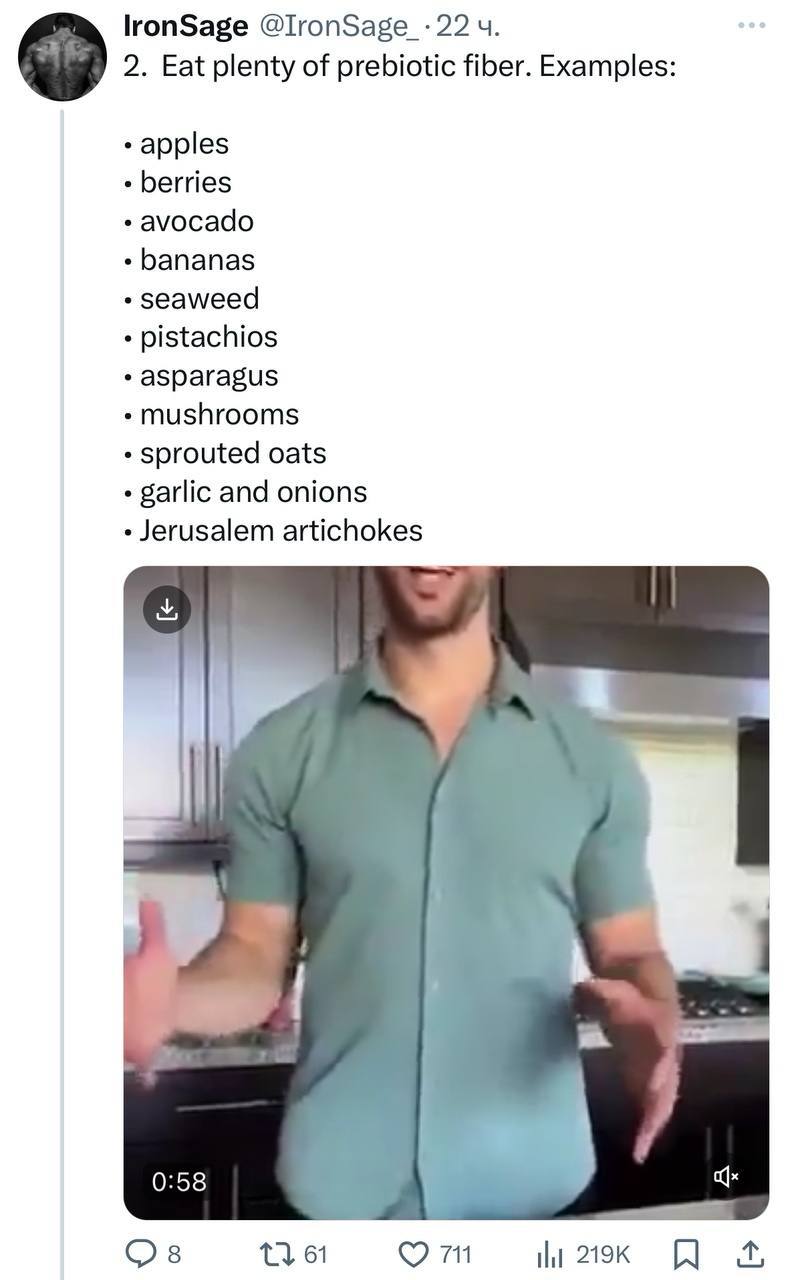Unmute the video with the speaker icon
The width and height of the screenshot is (788, 1280).
[726, 1177]
